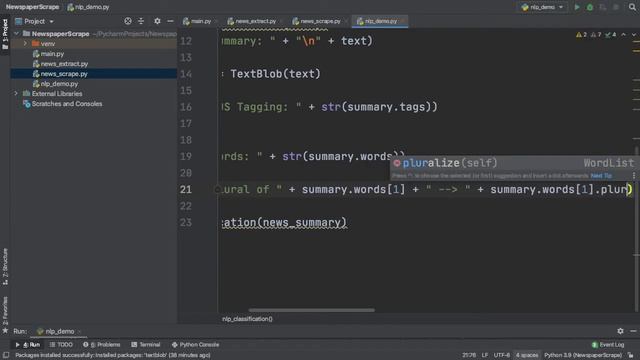The height and width of the screenshot is (360, 640).
Task: Click the locate-in-project target icon
Action: pyautogui.click(x=128, y=21)
